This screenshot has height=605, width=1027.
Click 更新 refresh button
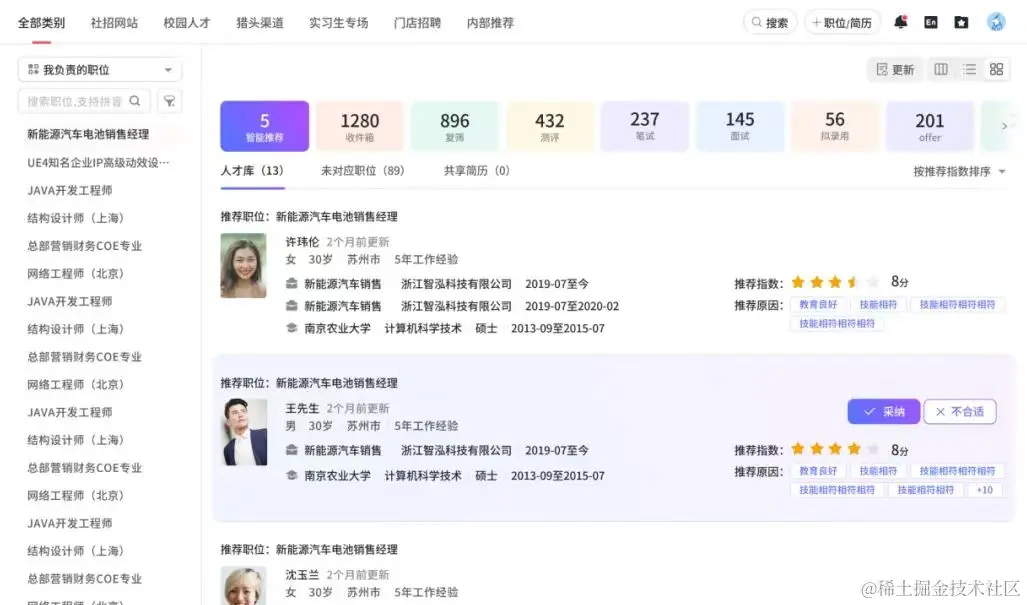pos(895,69)
